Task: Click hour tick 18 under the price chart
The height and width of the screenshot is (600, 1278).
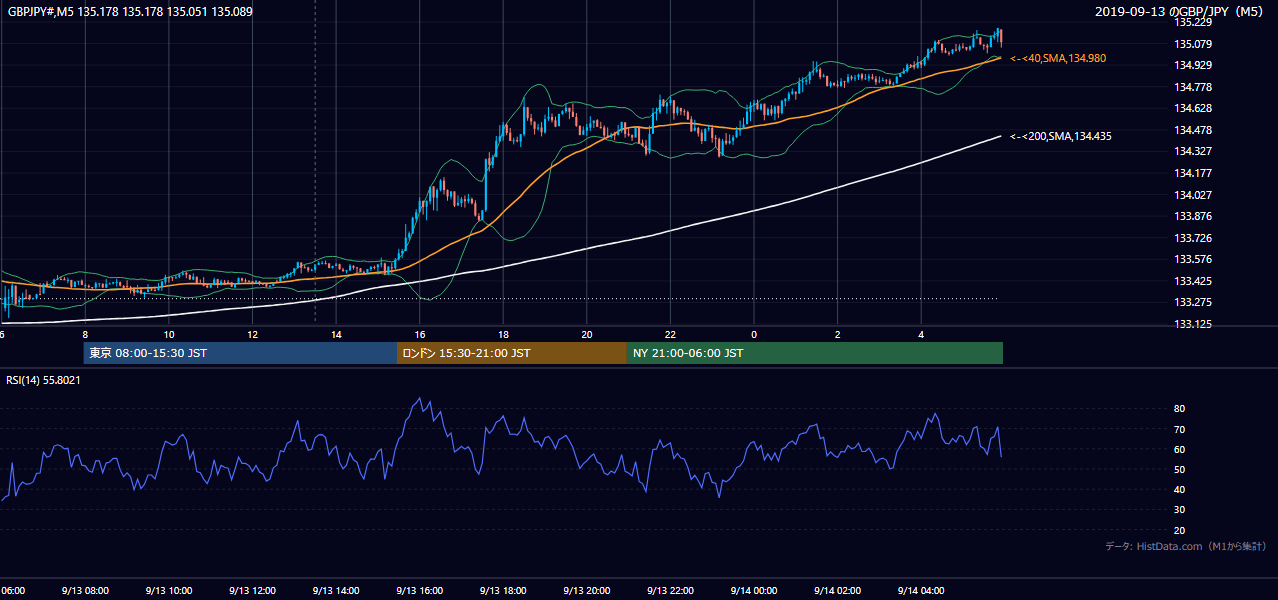Action: 504,335
